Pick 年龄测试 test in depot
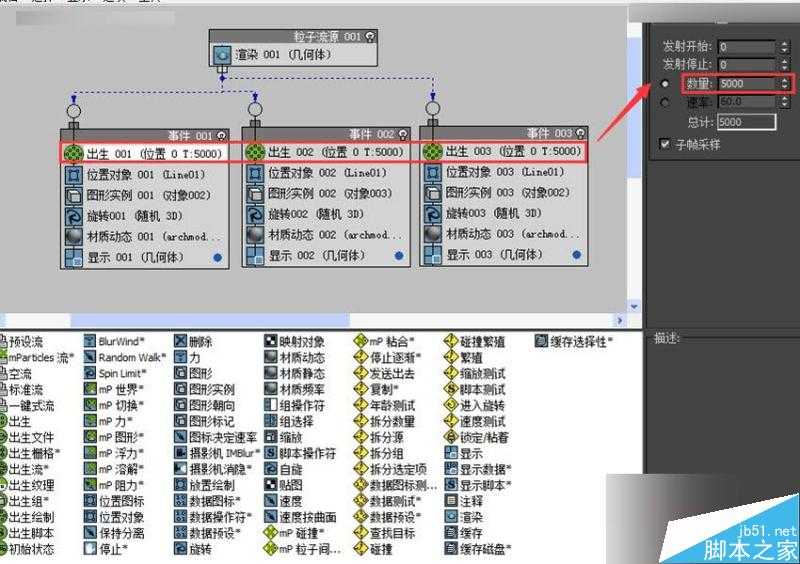Viewport: 800px width, 564px height. [385, 405]
